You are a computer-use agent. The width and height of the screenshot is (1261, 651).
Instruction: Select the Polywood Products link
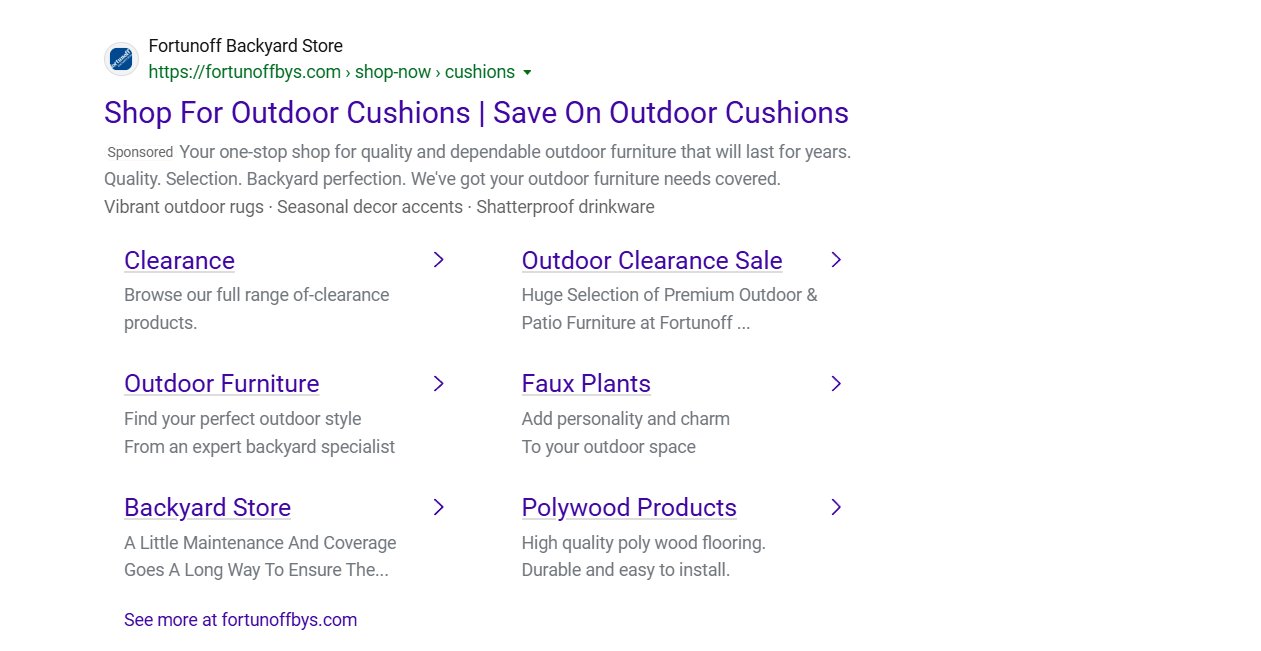tap(628, 508)
